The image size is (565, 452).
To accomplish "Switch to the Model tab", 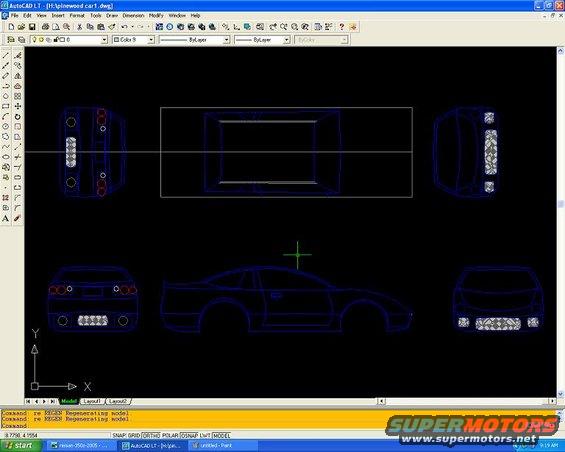I will click(x=68, y=401).
